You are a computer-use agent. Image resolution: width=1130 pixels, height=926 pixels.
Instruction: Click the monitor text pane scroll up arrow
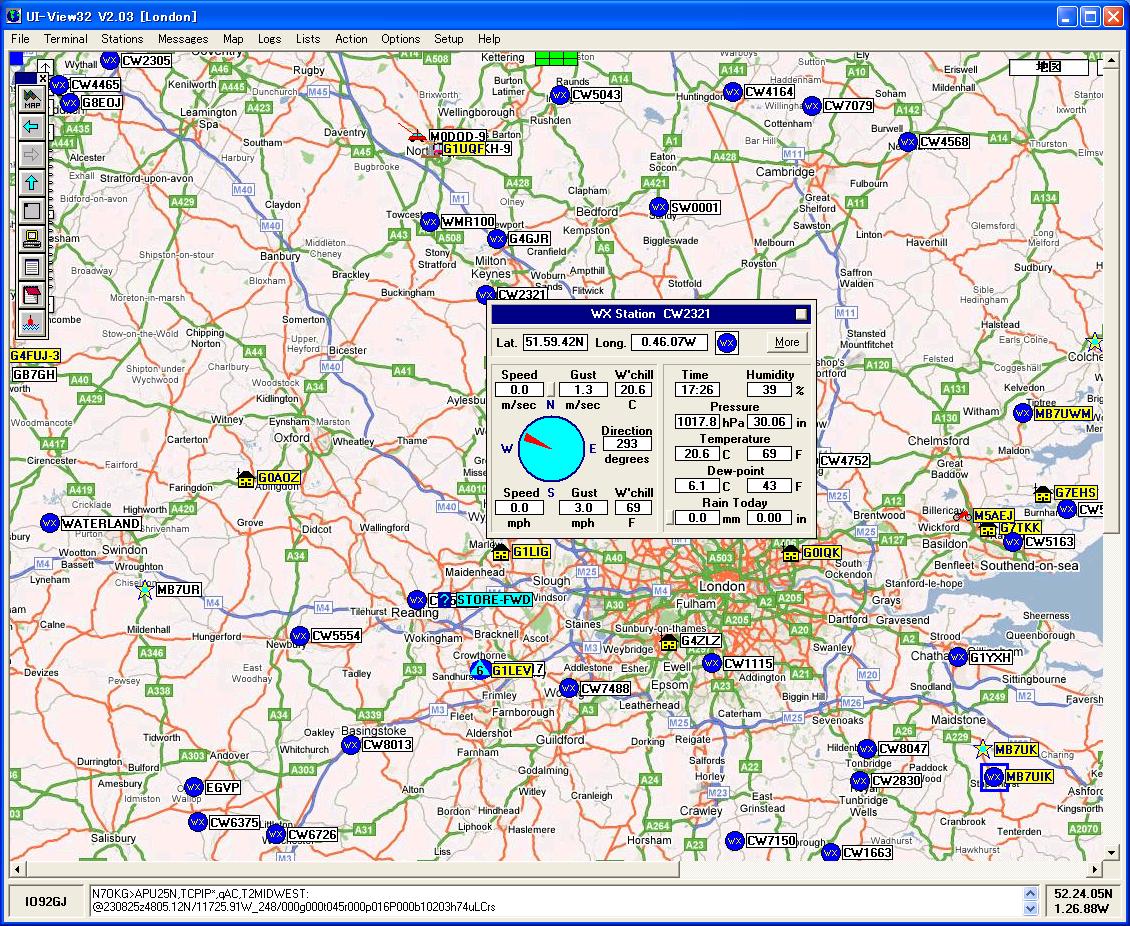tap(1030, 894)
